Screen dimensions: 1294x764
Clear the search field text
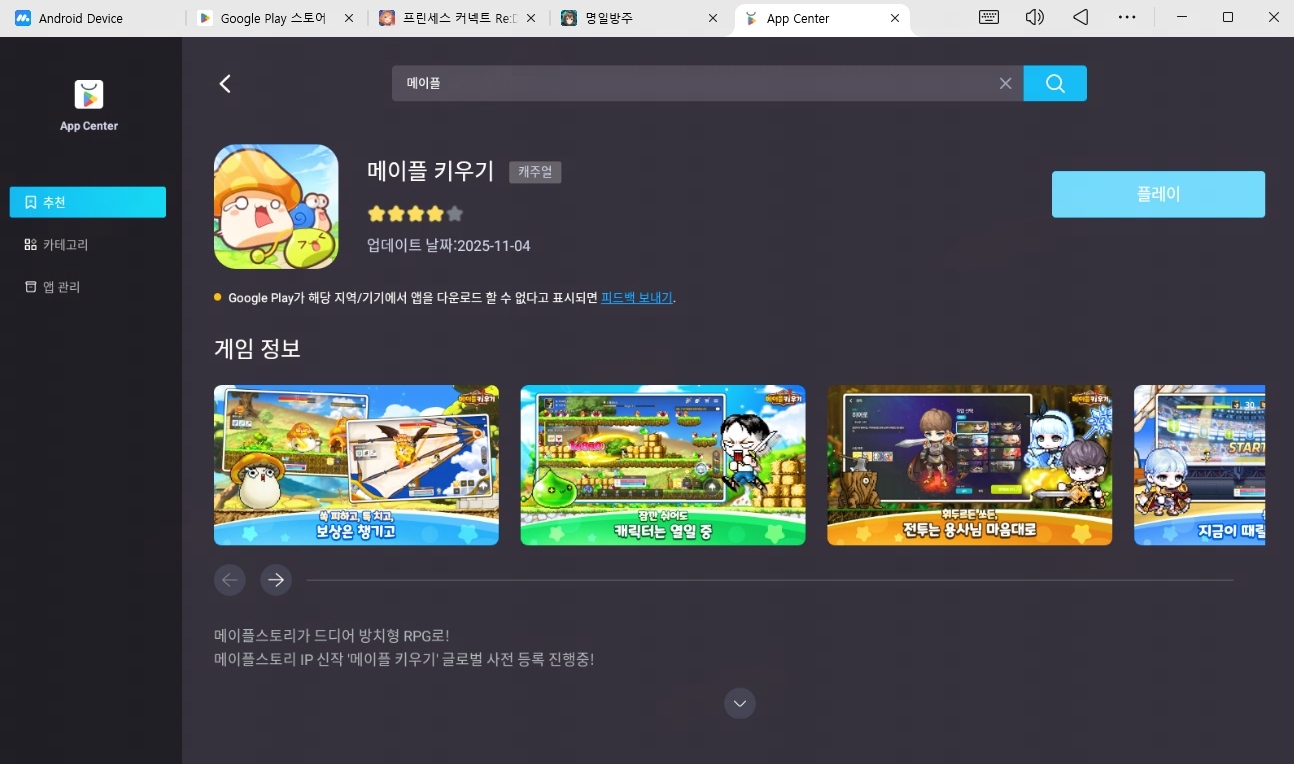(1005, 84)
